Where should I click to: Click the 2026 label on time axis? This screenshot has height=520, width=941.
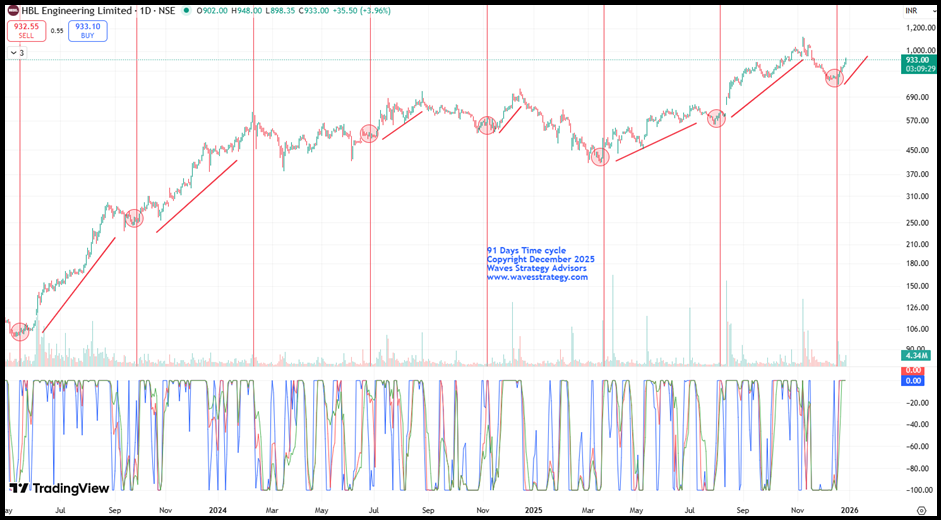click(x=847, y=510)
